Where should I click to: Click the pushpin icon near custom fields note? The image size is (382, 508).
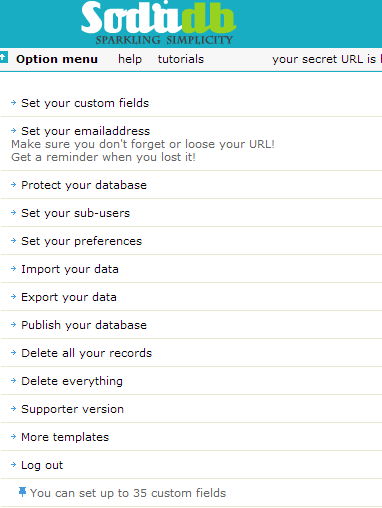click(x=22, y=492)
